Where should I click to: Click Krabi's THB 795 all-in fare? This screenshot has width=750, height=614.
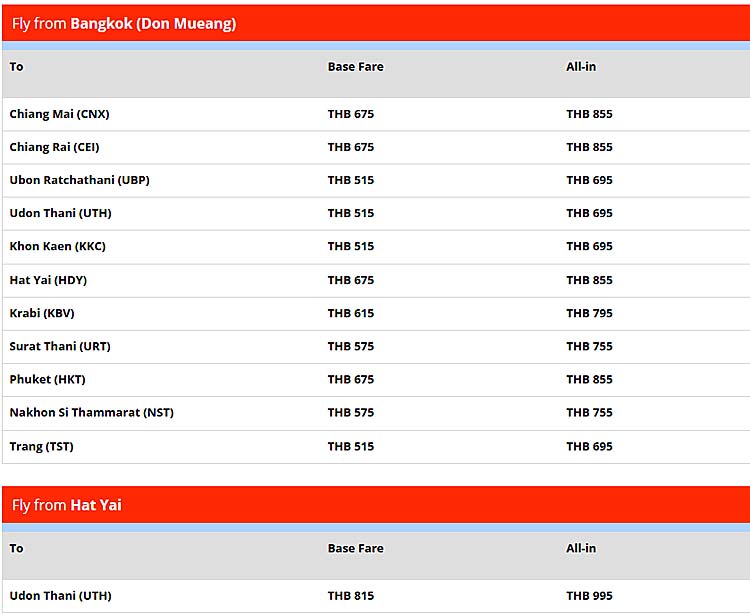coord(589,313)
